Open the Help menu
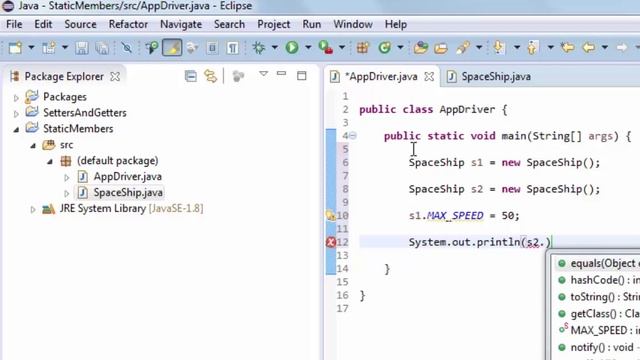Image resolution: width=640 pixels, height=360 pixels. [x=396, y=24]
